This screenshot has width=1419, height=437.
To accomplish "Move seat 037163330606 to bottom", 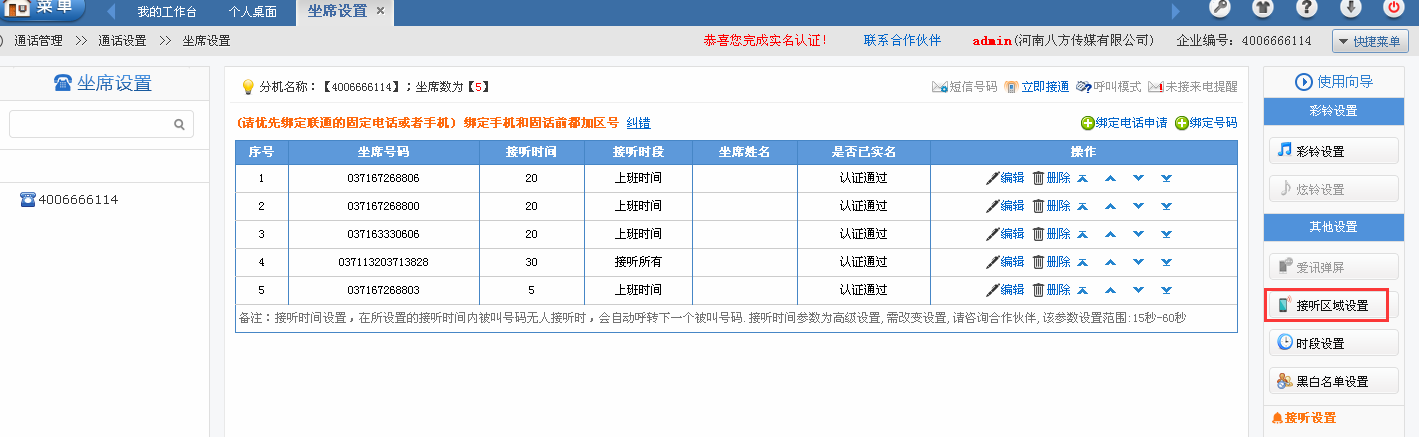I will pos(1166,234).
